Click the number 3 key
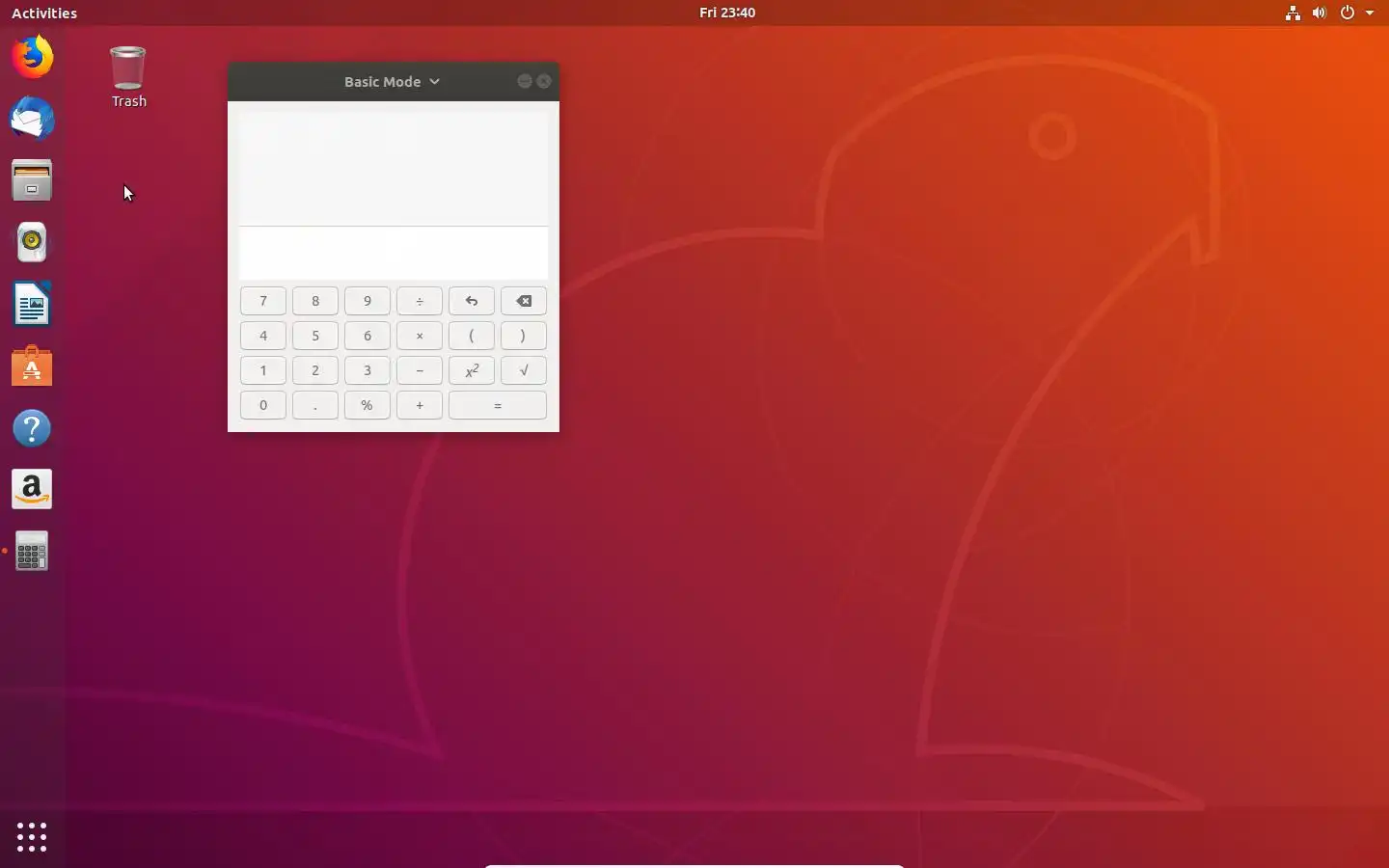1389x868 pixels. (x=368, y=370)
